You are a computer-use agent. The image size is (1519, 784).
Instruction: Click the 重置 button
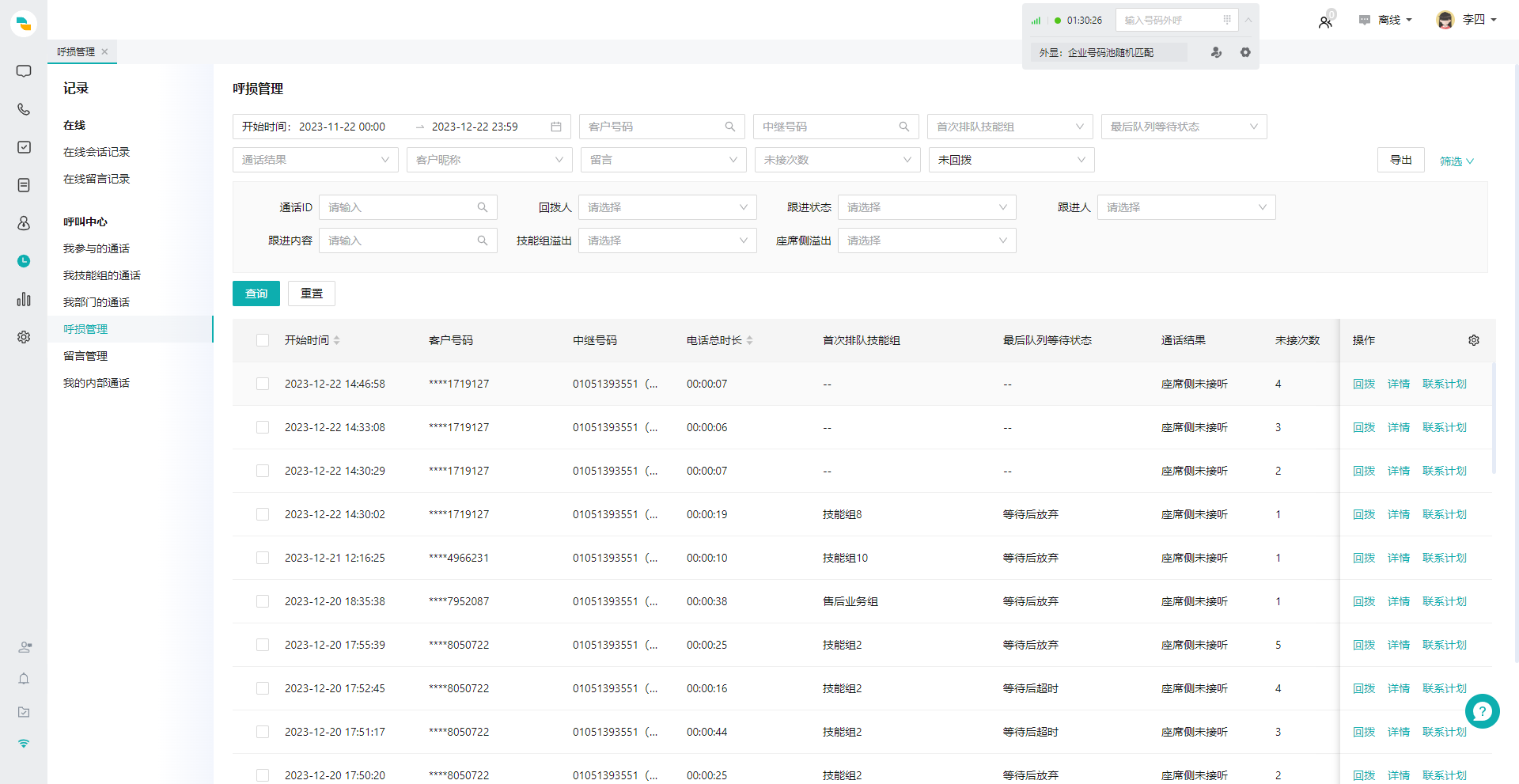[x=312, y=294]
